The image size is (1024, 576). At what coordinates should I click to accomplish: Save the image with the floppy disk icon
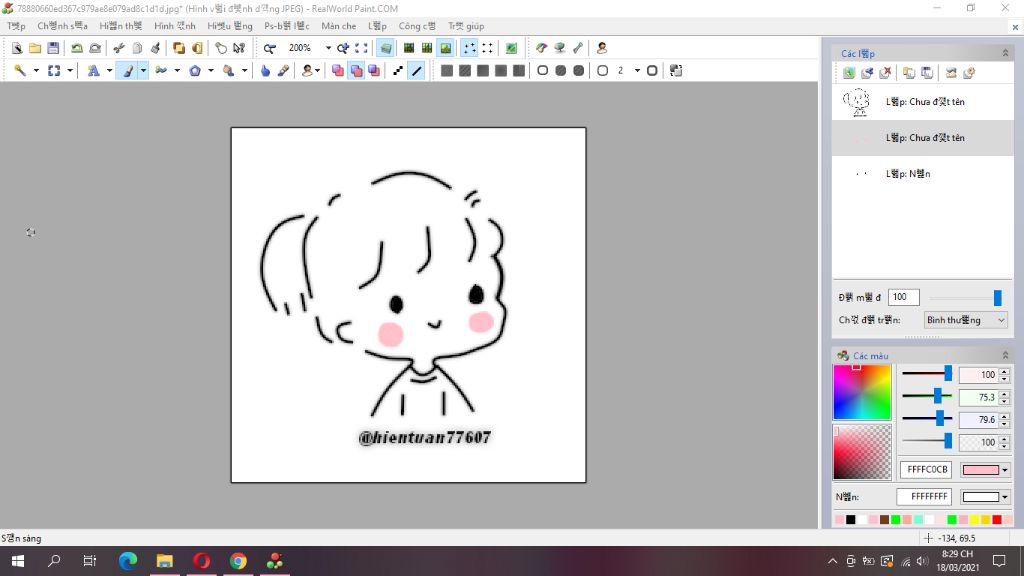coord(53,48)
